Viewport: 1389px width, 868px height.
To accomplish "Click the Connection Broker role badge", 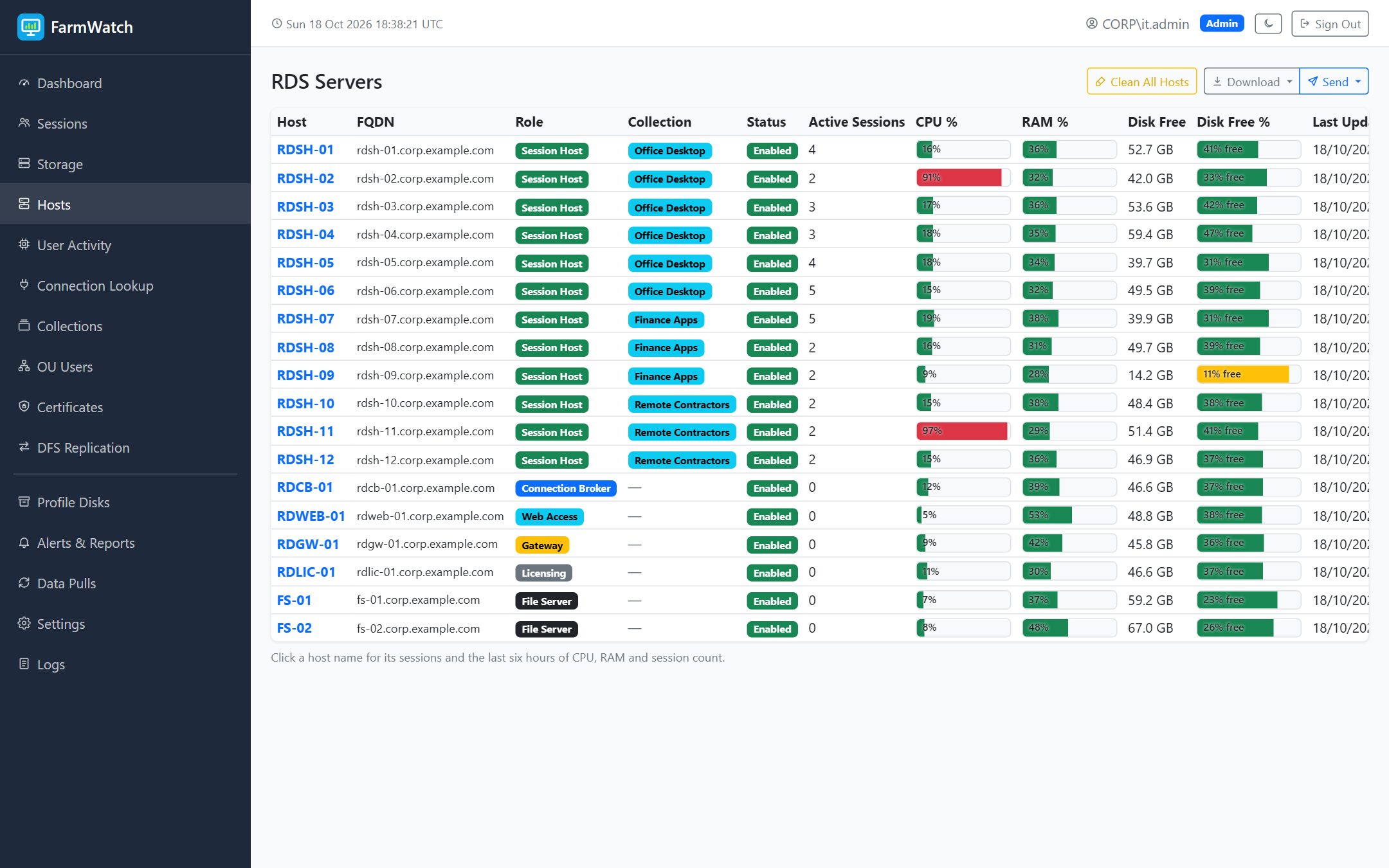I will pyautogui.click(x=566, y=488).
